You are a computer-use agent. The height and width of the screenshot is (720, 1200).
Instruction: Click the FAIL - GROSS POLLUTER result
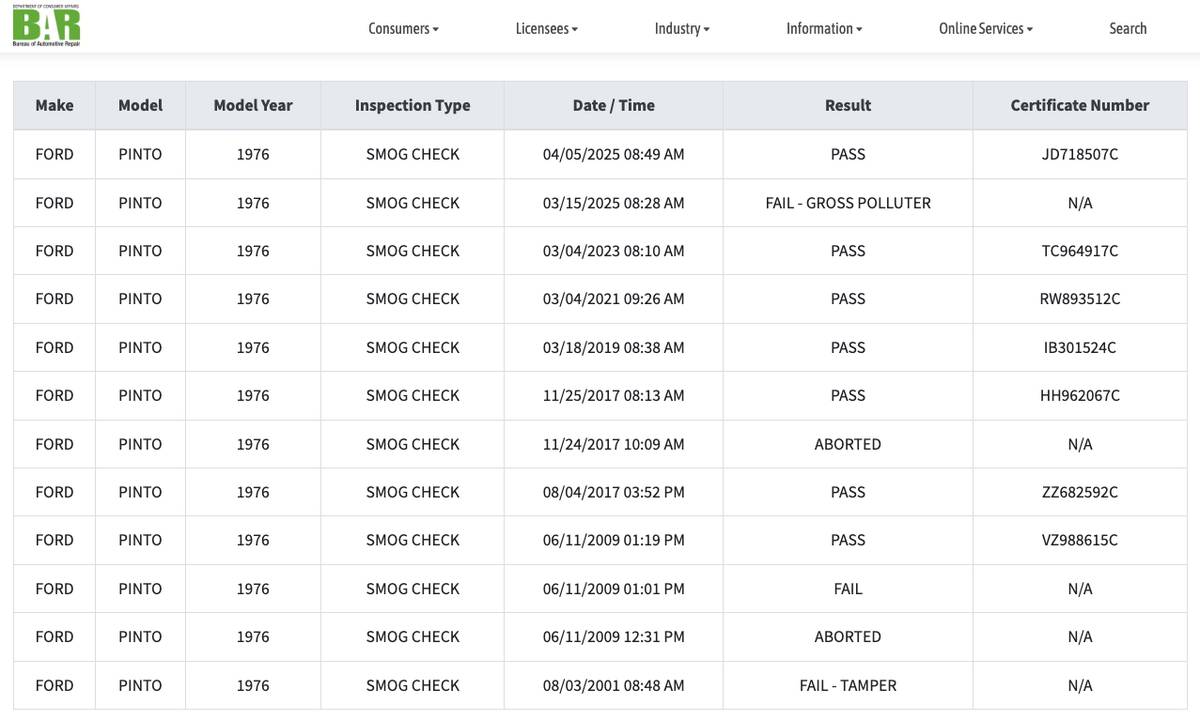tap(847, 203)
